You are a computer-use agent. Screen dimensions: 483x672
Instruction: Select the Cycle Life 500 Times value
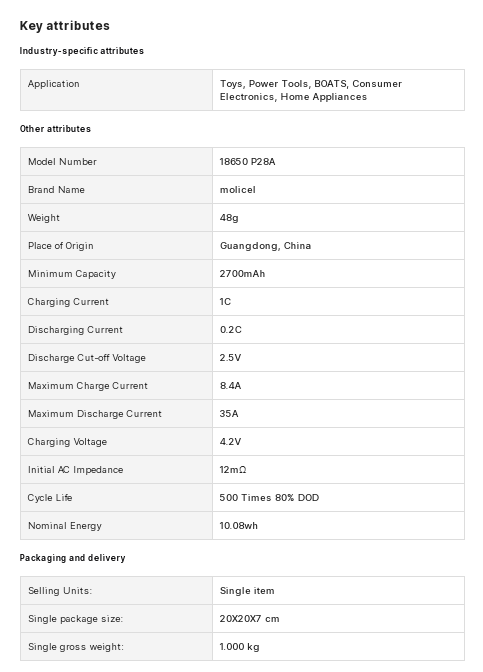[269, 498]
